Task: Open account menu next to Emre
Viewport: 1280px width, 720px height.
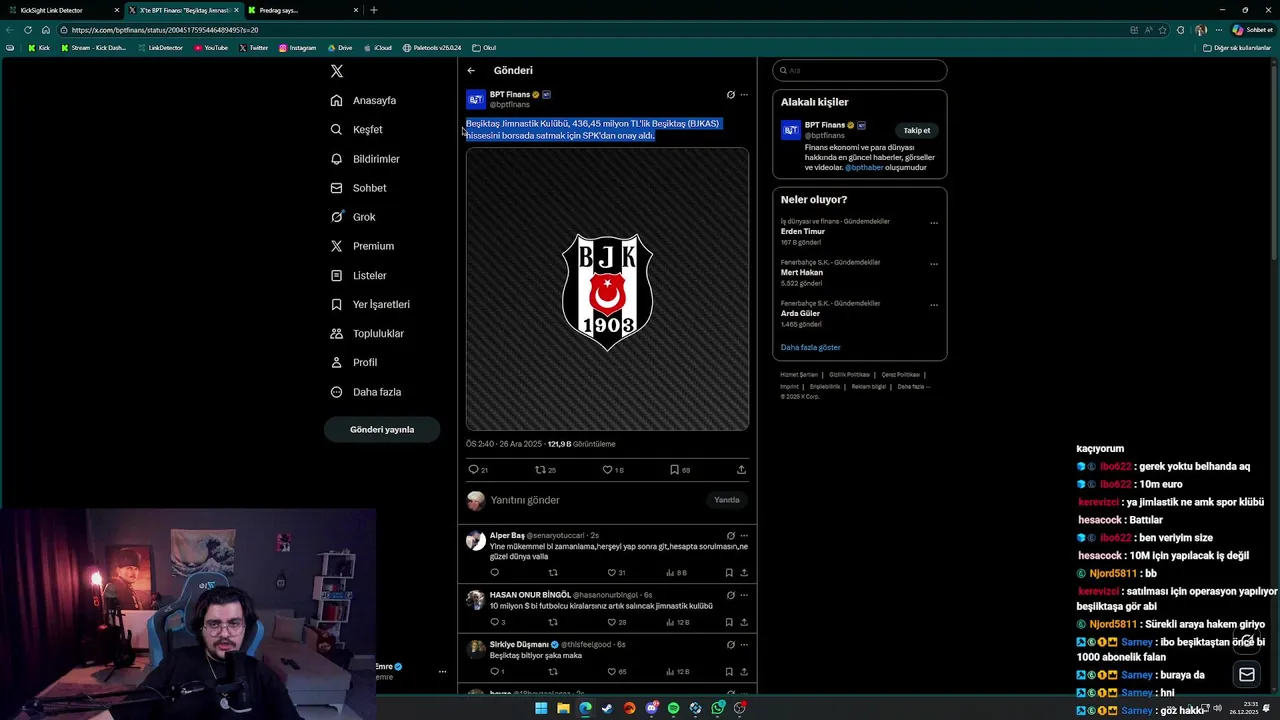Action: pos(442,672)
